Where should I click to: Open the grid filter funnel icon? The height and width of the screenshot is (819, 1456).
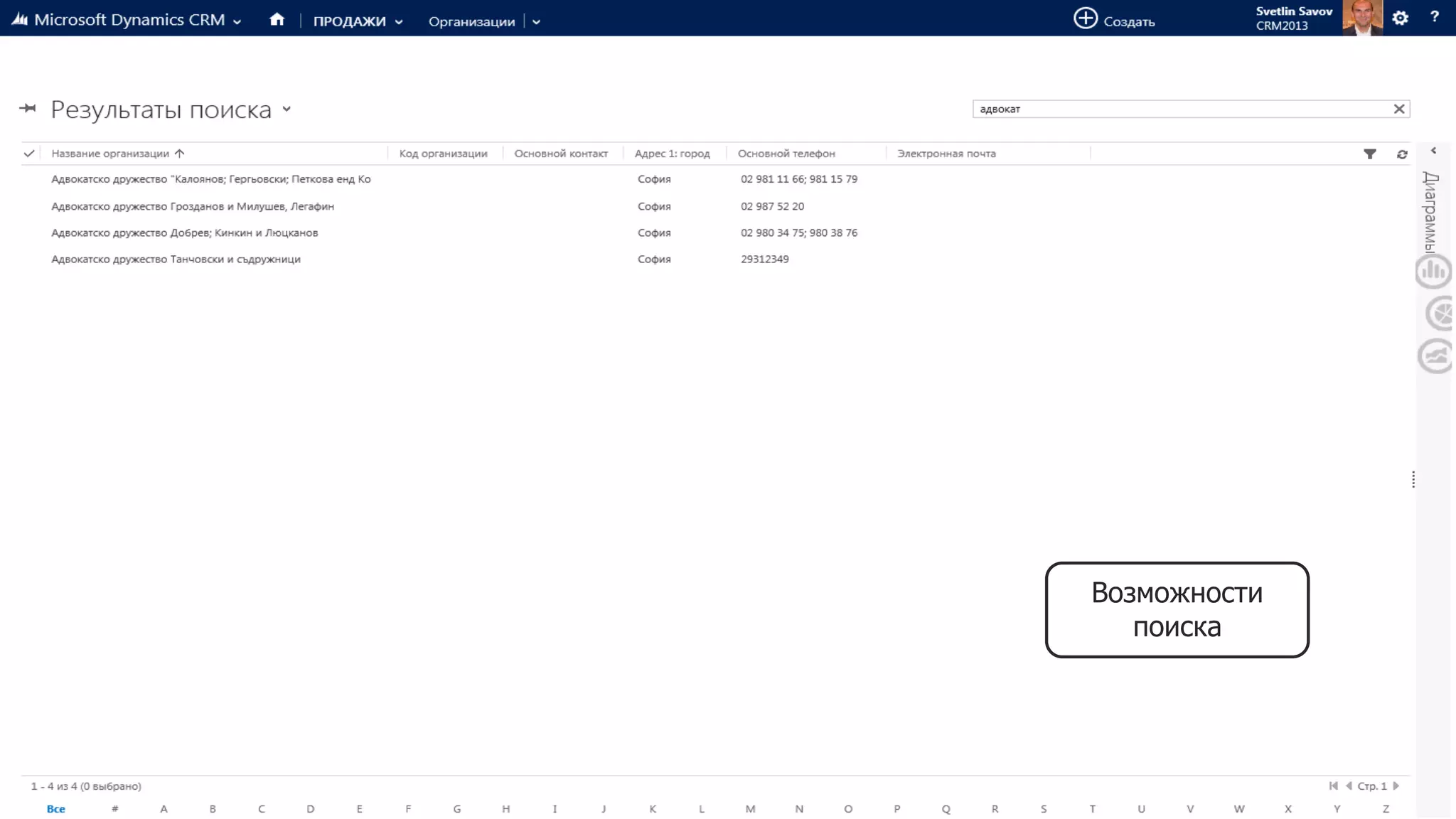[1369, 154]
